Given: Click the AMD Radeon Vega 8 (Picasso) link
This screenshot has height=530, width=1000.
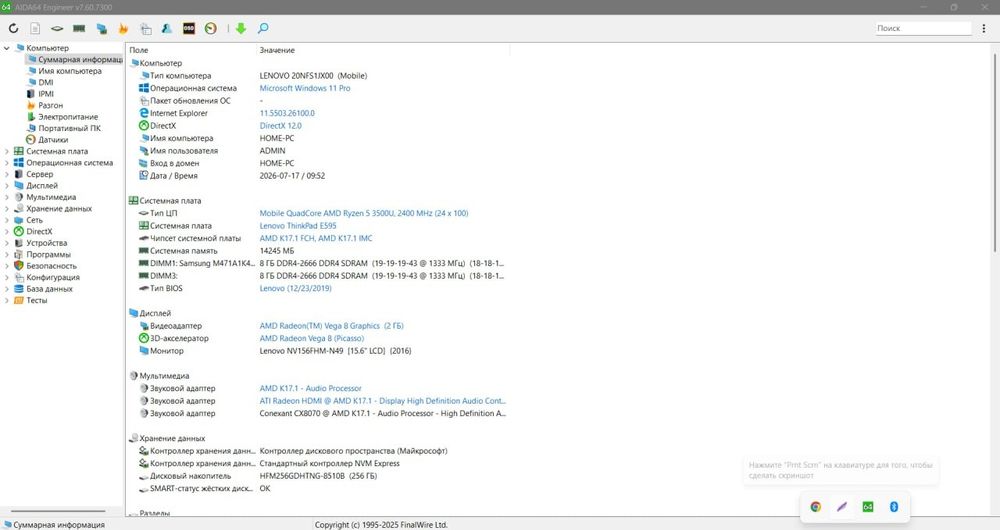Looking at the screenshot, I should [x=311, y=338].
